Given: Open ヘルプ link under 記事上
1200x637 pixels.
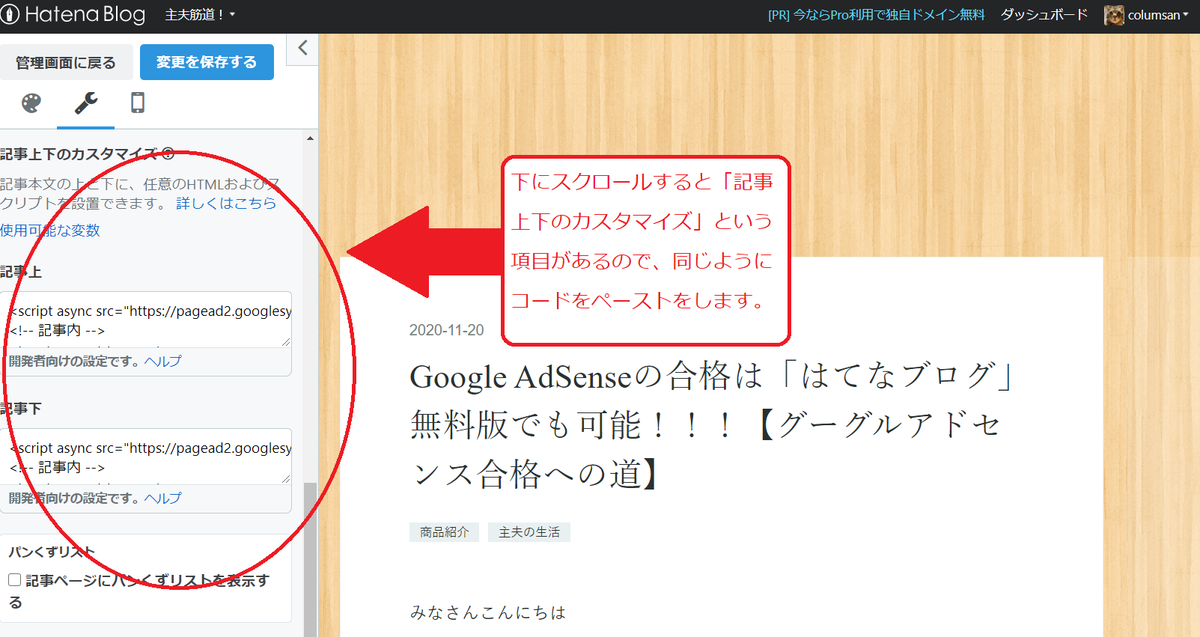Looking at the screenshot, I should pos(163,361).
